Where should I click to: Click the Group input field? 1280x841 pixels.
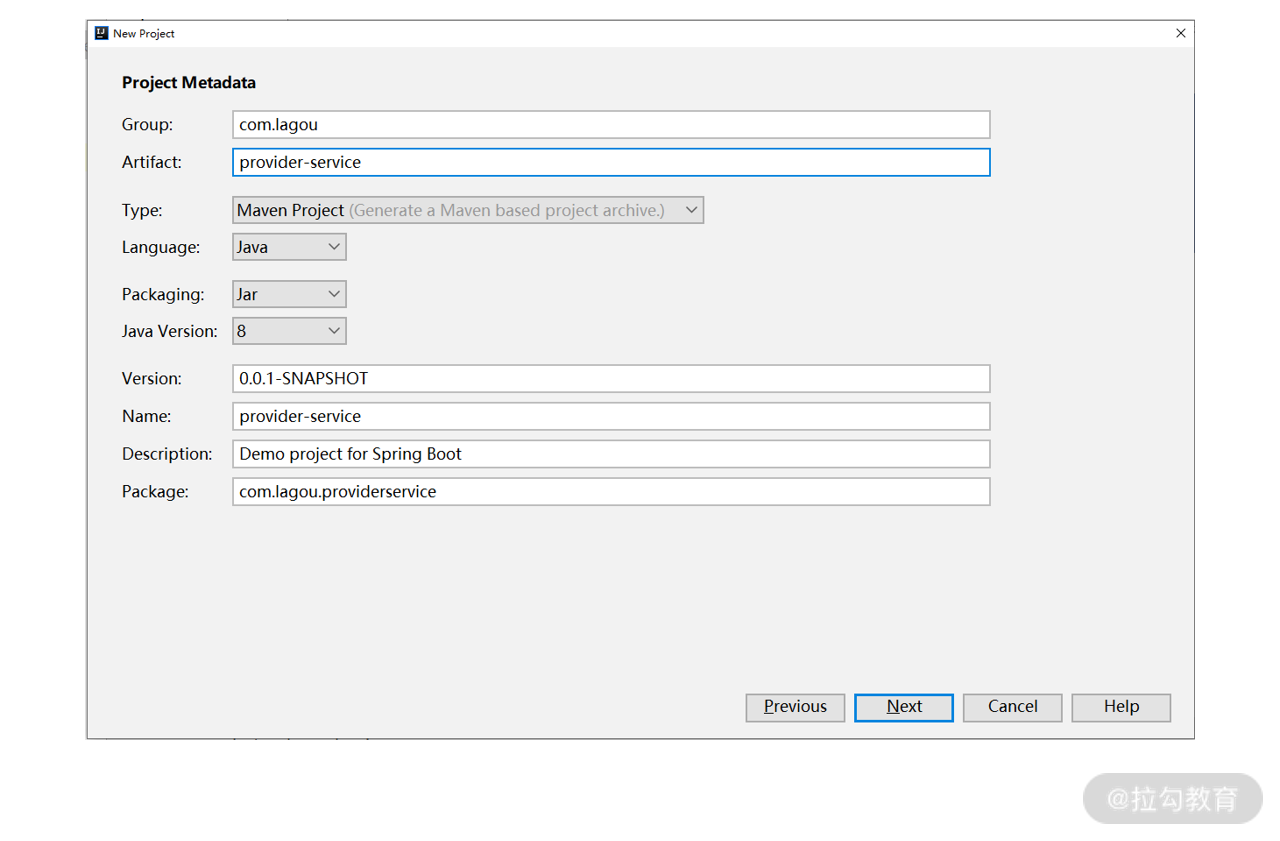pyautogui.click(x=610, y=125)
